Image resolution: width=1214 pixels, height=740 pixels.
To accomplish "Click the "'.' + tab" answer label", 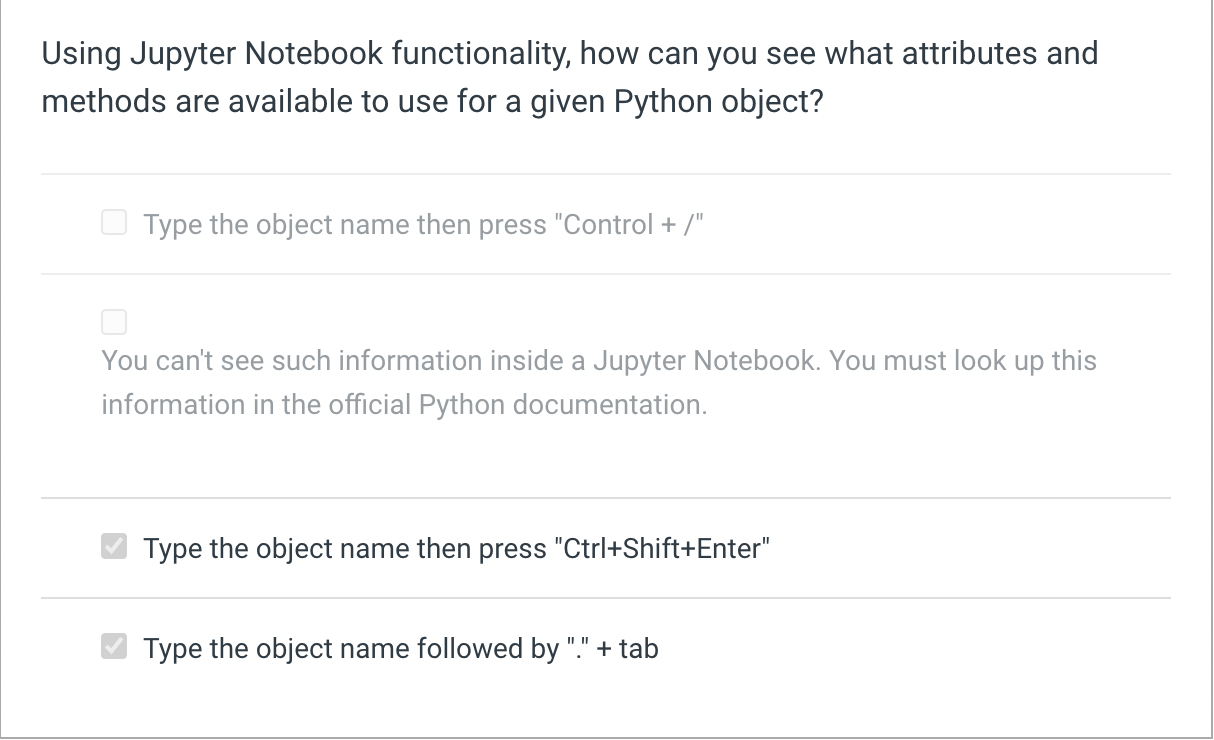I will click(x=400, y=648).
